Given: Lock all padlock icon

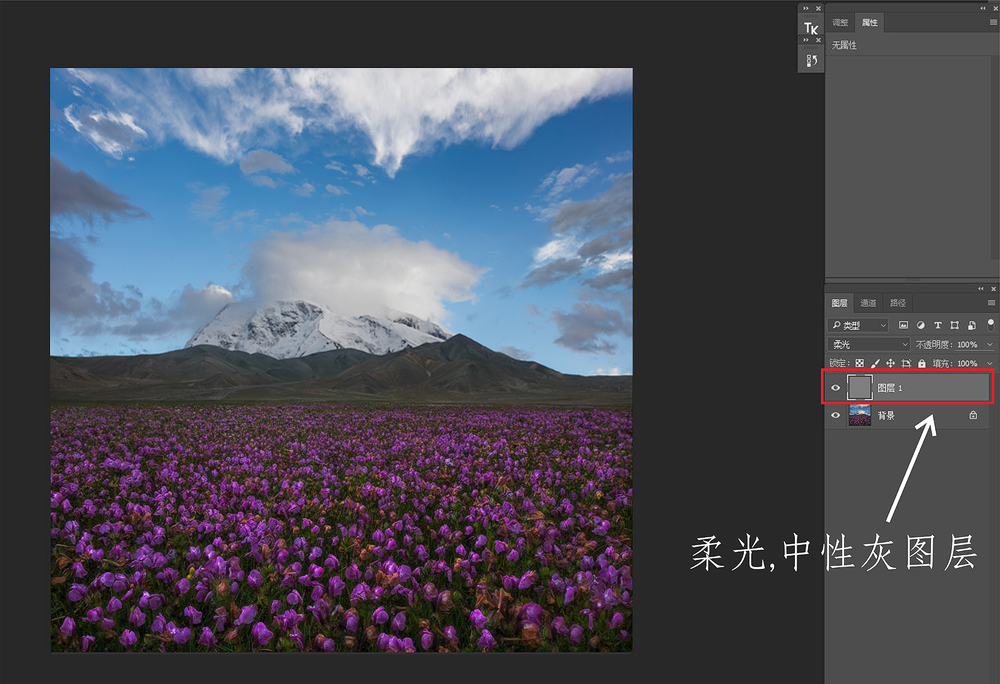Looking at the screenshot, I should pos(921,363).
